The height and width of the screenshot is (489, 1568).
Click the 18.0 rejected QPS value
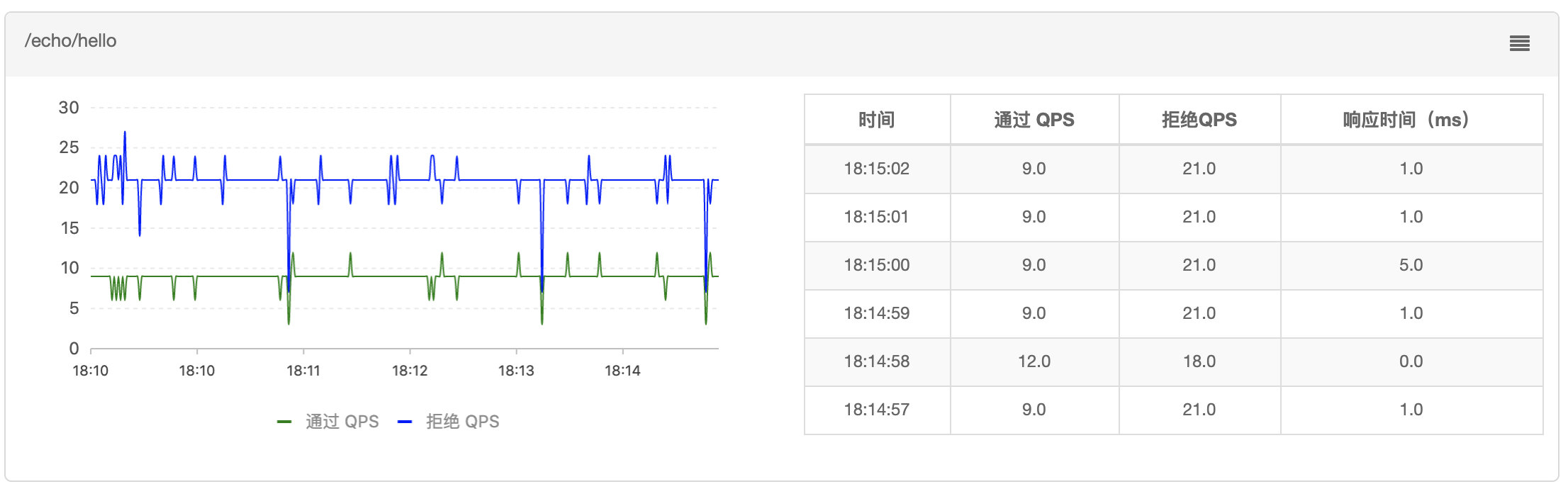coord(1199,361)
